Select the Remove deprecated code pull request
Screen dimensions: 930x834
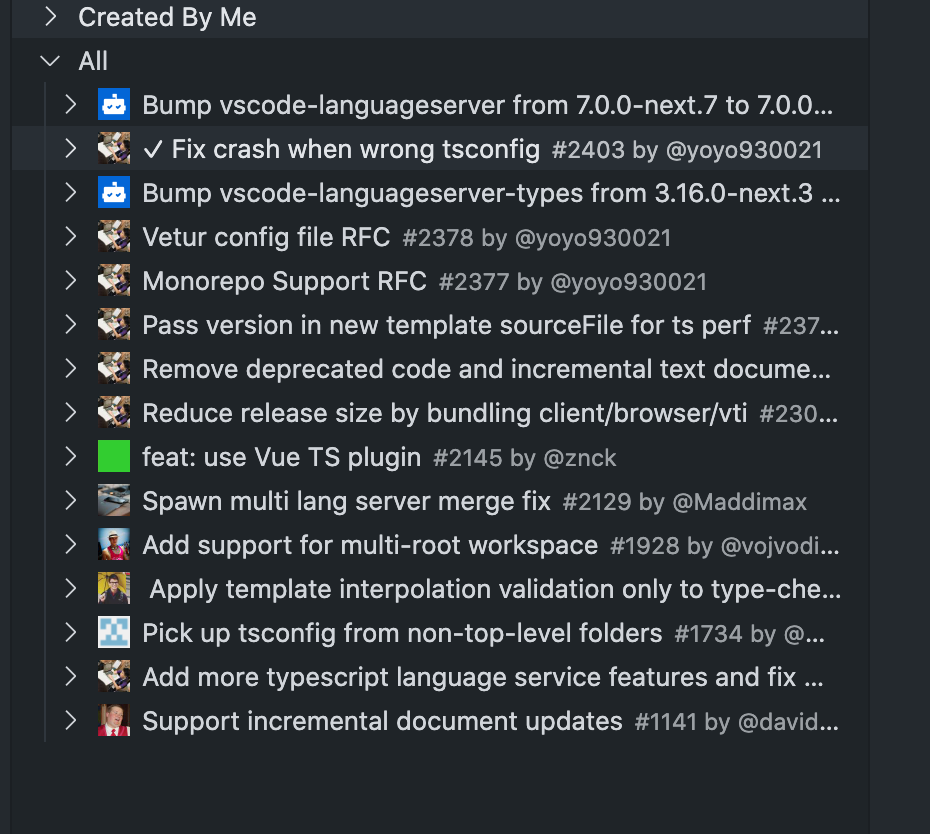click(x=400, y=369)
